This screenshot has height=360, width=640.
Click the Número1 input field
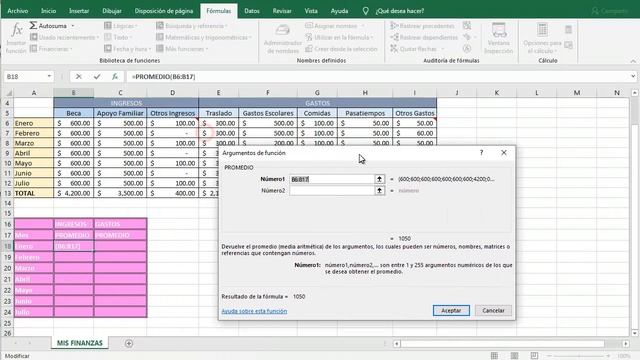point(332,179)
